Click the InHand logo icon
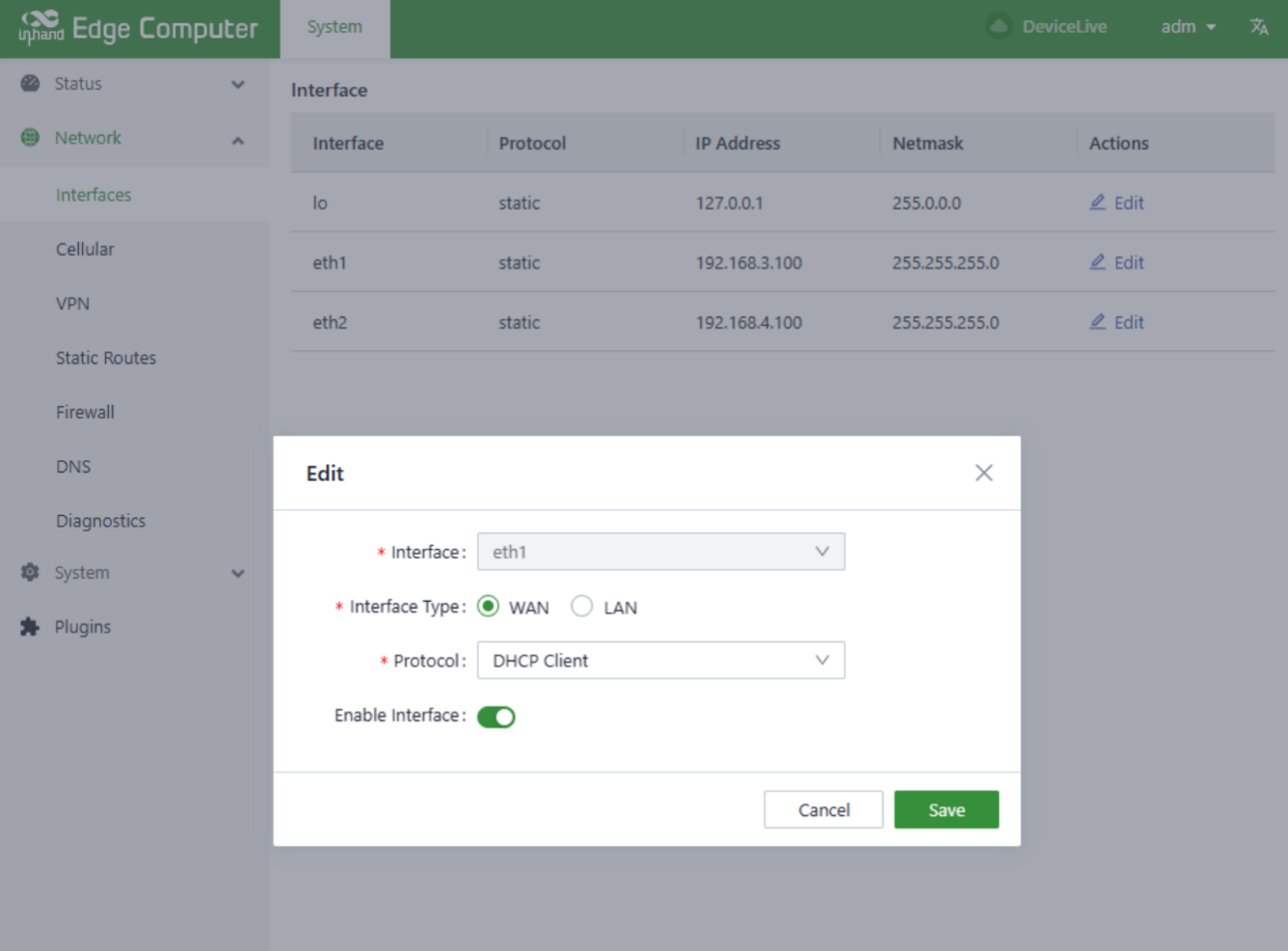 pos(40,26)
